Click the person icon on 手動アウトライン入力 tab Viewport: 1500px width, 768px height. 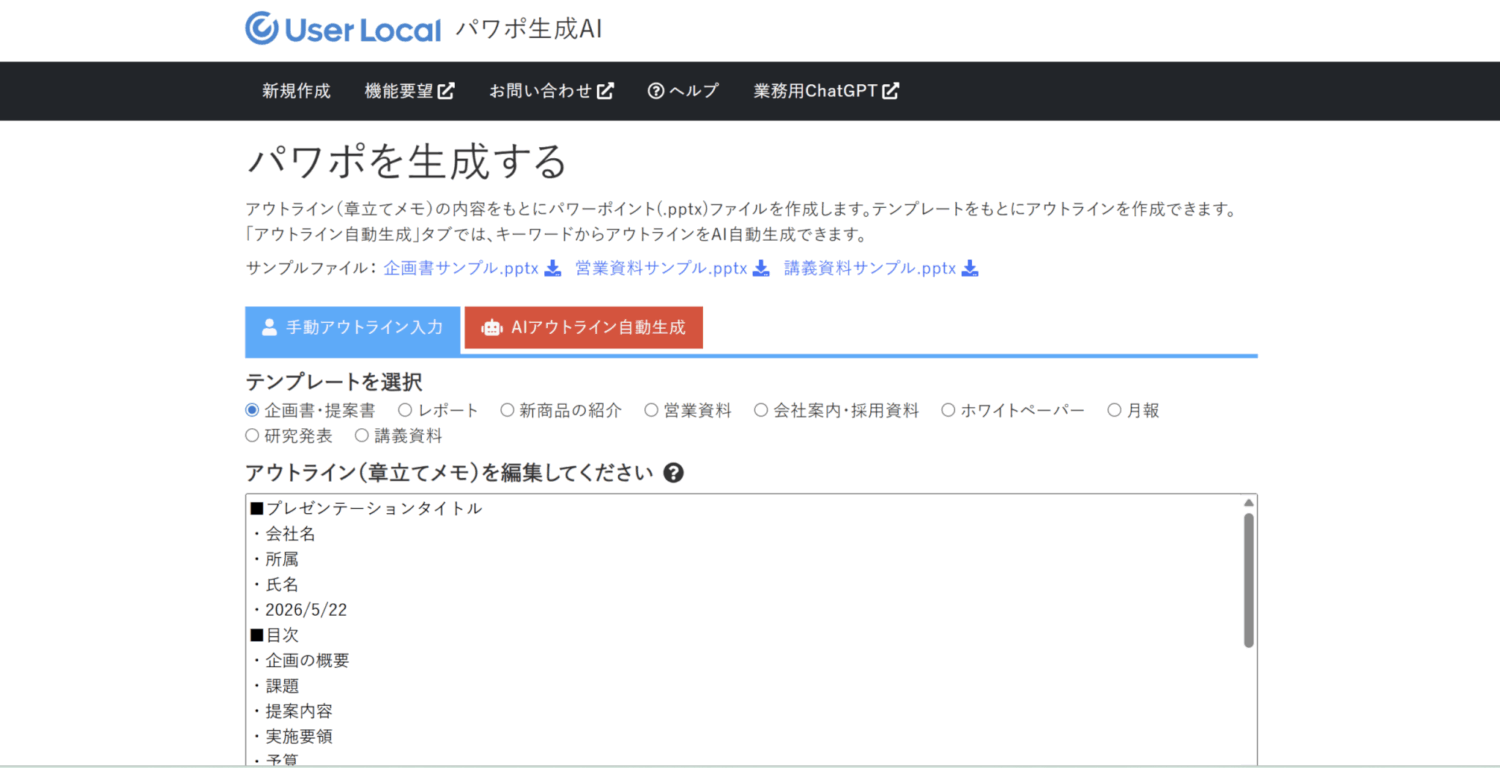[x=269, y=327]
